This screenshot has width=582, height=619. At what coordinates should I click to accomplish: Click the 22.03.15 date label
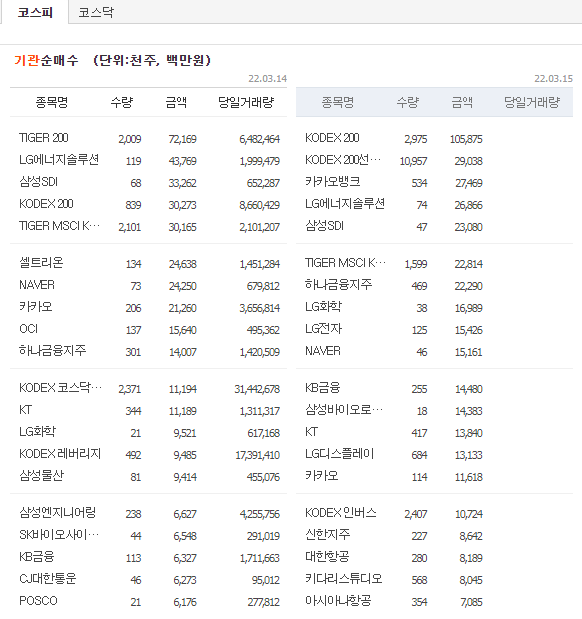(554, 79)
